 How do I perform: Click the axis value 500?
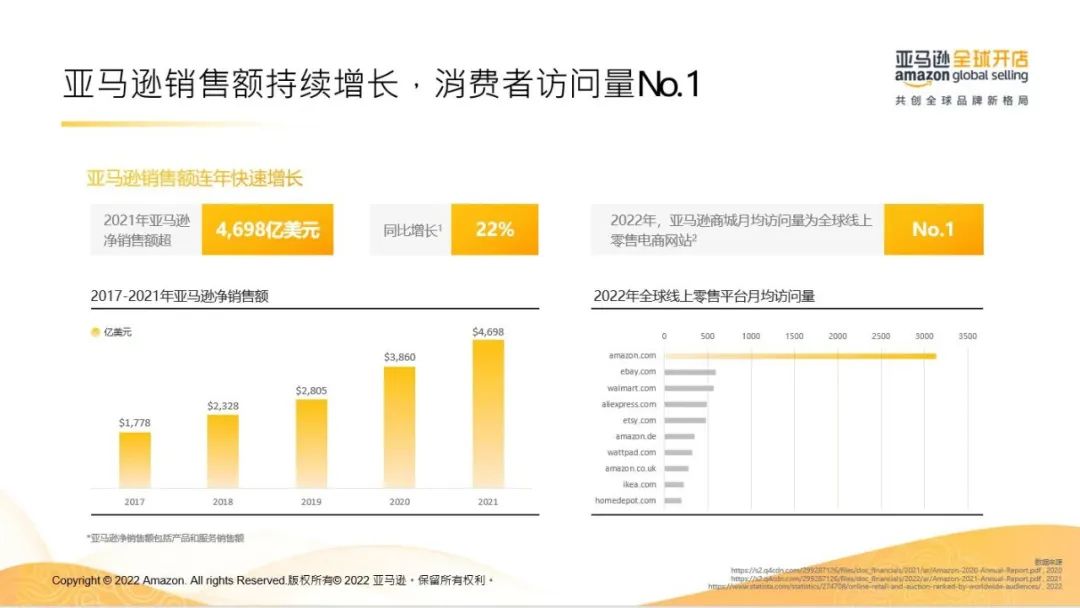point(707,336)
